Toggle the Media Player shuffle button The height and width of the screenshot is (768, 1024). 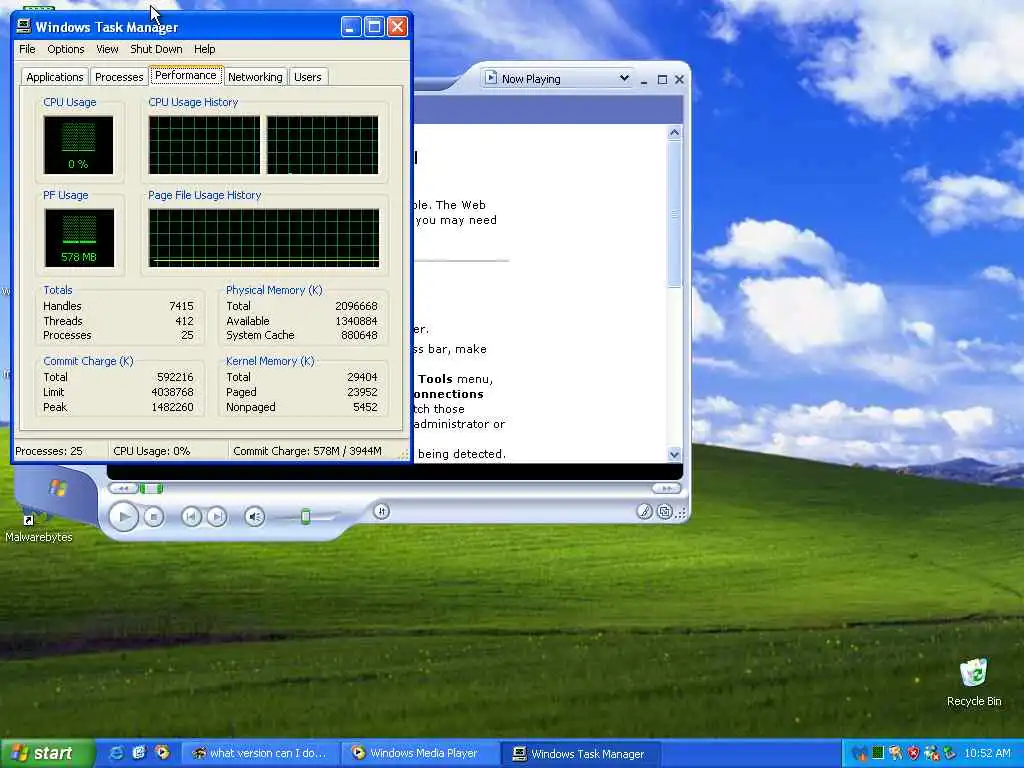tap(382, 511)
